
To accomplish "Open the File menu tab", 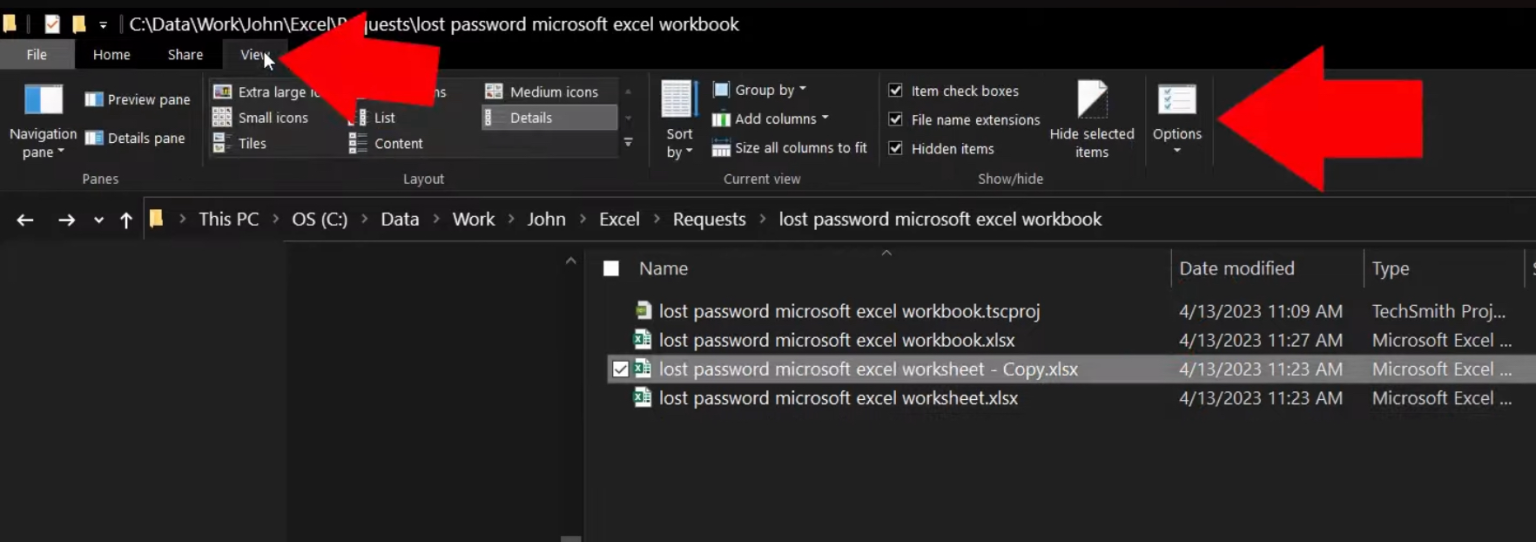I will tap(37, 55).
